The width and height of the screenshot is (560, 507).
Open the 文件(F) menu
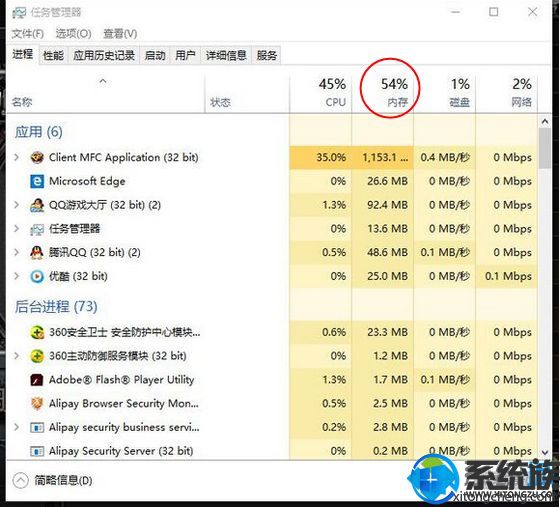tap(28, 34)
